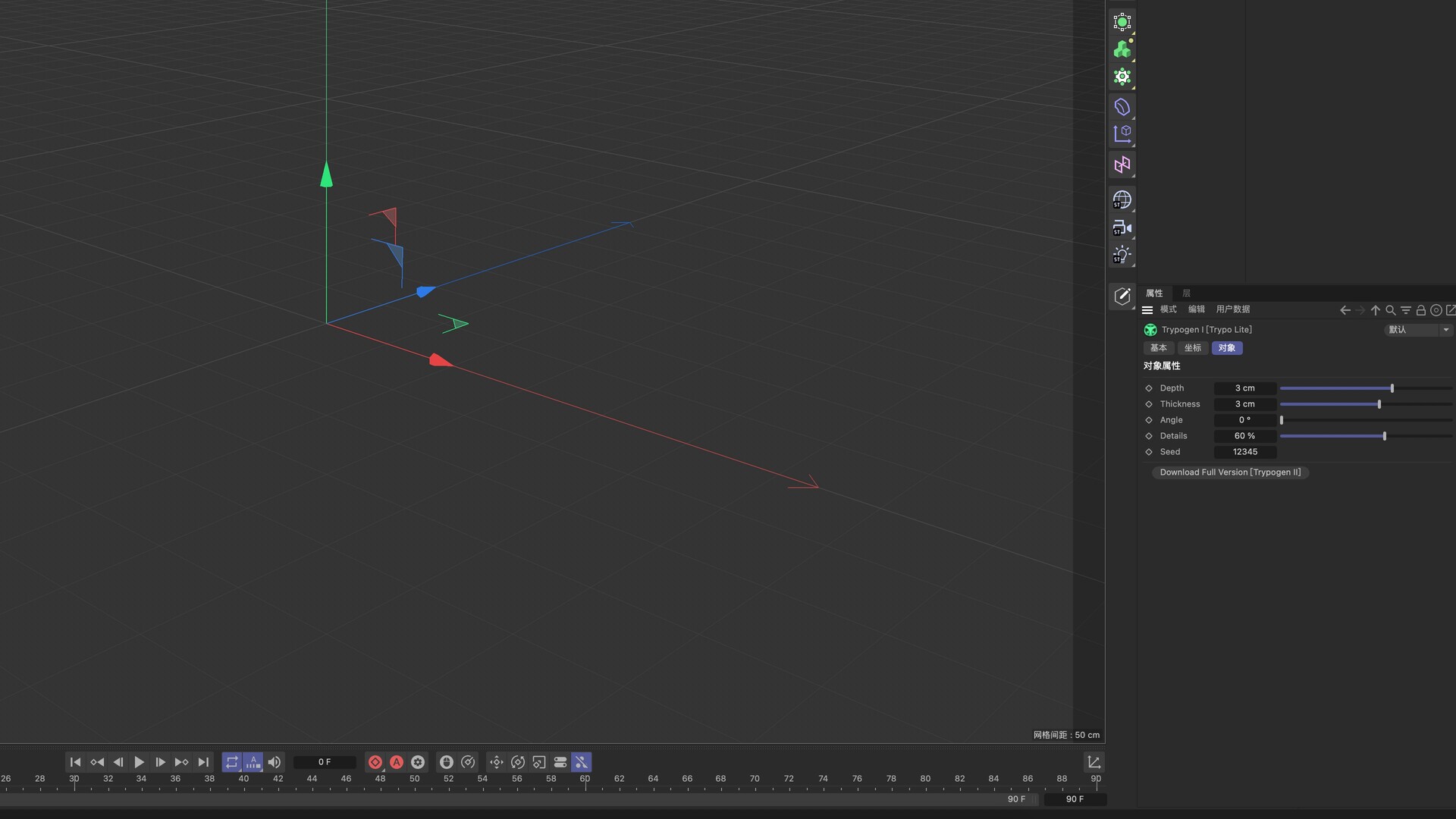Select the green spline generator icon
The image size is (1456, 819).
pyautogui.click(x=1122, y=22)
